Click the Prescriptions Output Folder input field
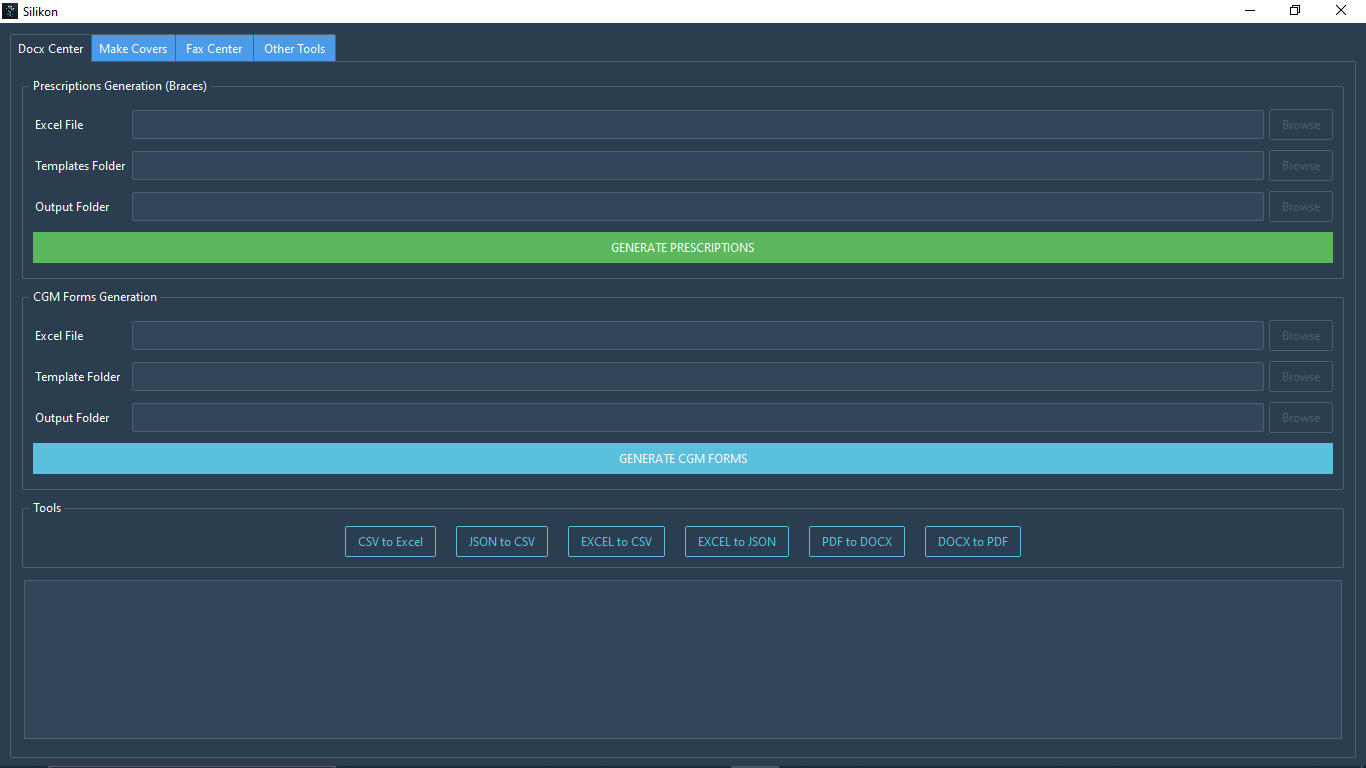Screen dimensions: 1366x768 pyautogui.click(x=698, y=207)
